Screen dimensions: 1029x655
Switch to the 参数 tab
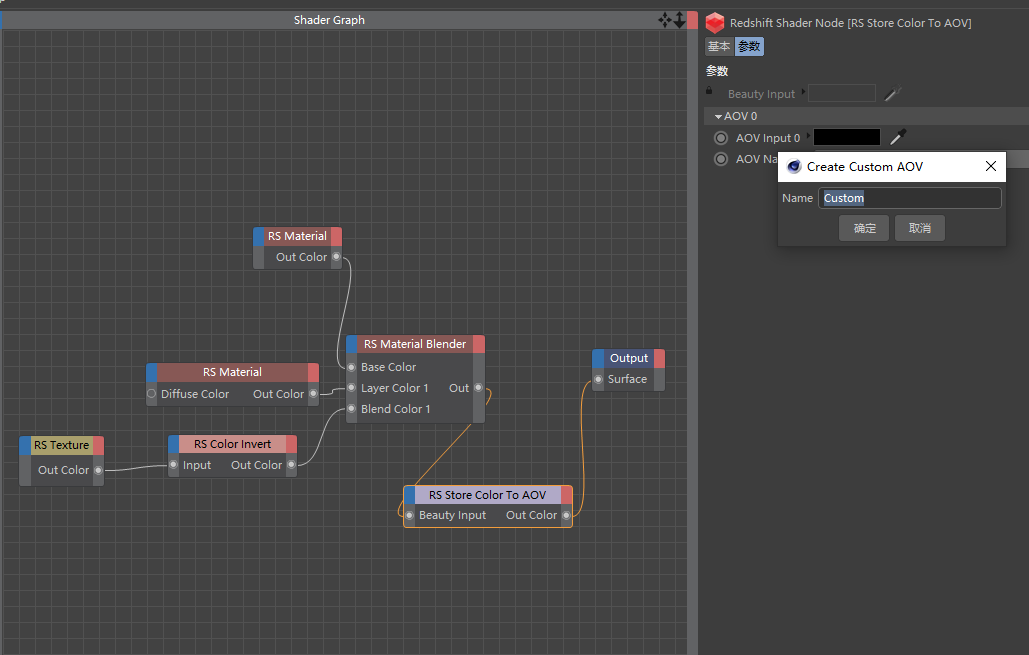(749, 47)
